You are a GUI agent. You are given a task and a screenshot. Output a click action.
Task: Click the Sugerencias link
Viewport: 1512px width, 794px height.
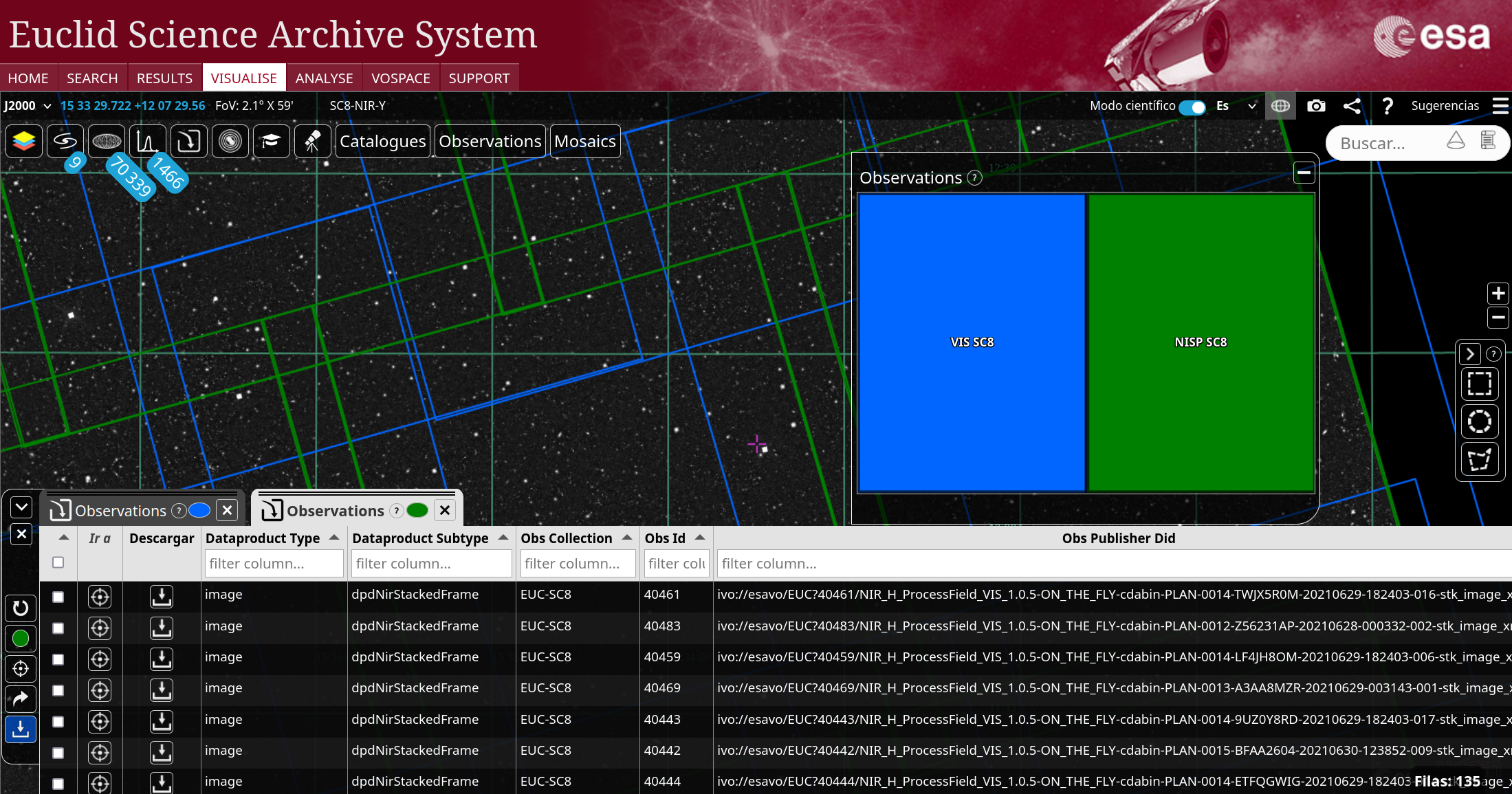click(x=1445, y=106)
